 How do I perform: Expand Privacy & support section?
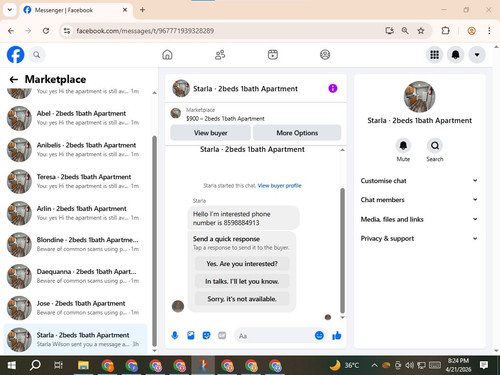click(419, 238)
